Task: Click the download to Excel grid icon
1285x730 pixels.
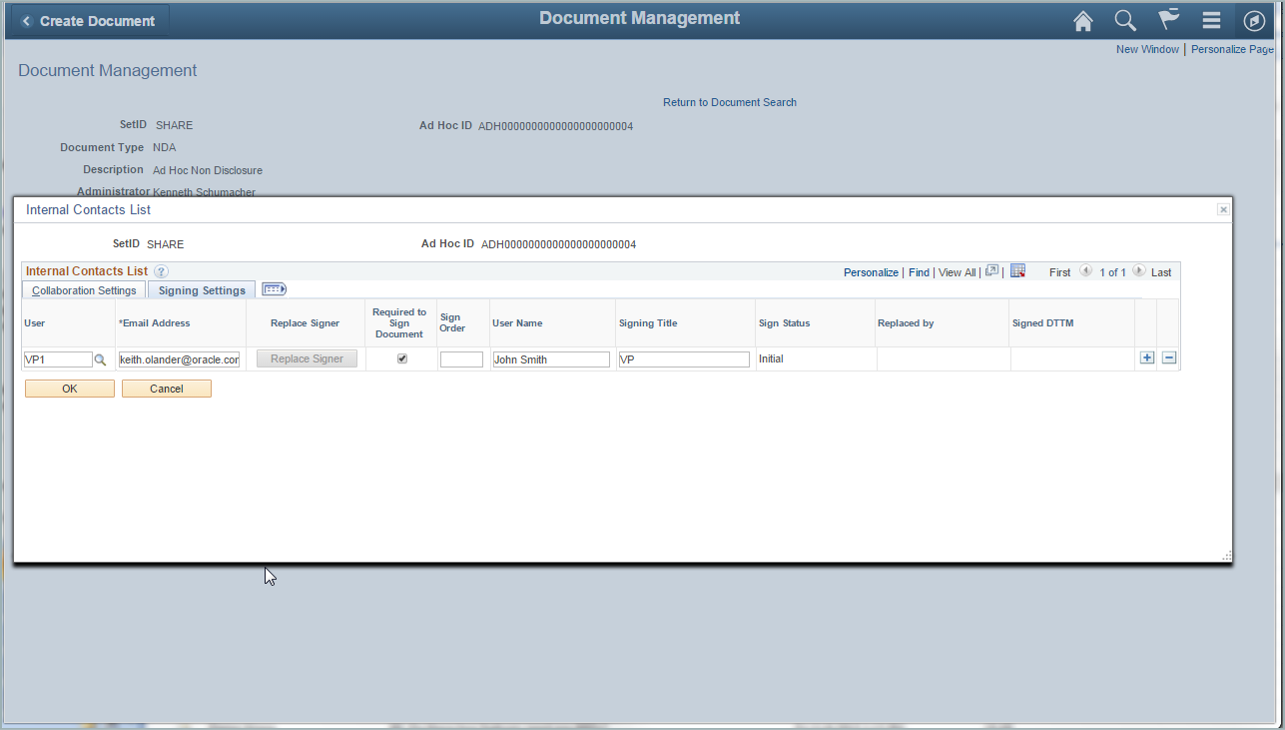Action: click(x=1018, y=271)
